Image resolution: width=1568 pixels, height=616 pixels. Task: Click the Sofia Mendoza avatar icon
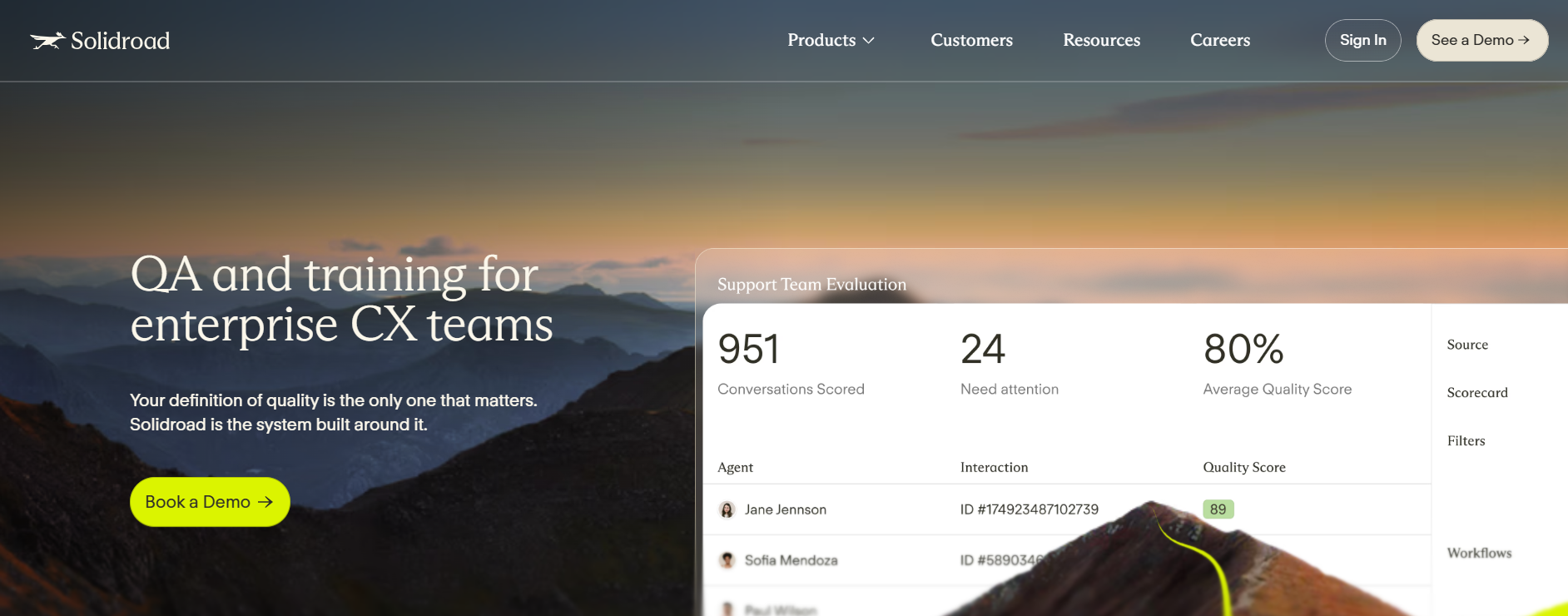(727, 560)
